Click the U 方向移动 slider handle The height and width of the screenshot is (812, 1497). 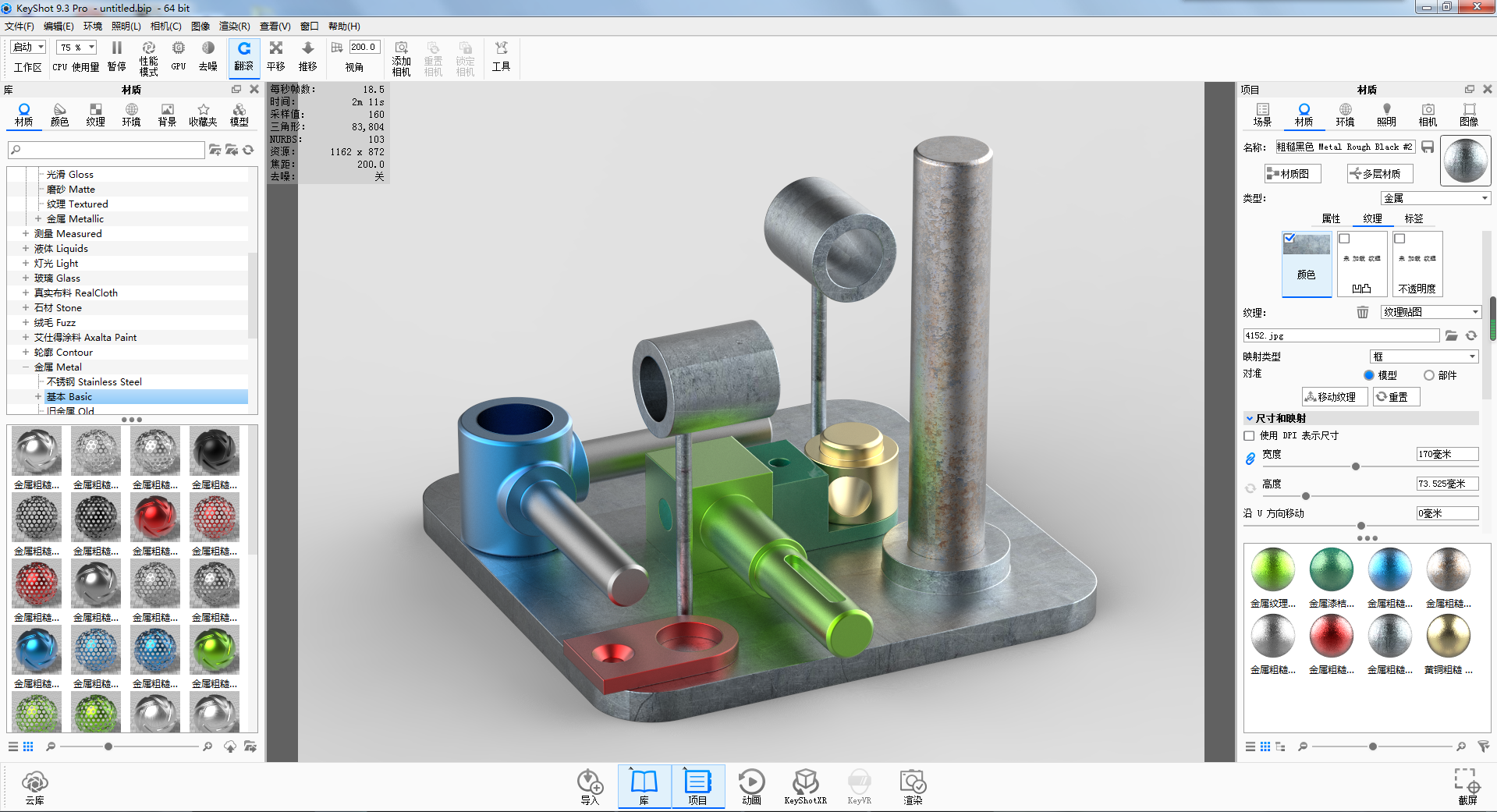click(1361, 526)
